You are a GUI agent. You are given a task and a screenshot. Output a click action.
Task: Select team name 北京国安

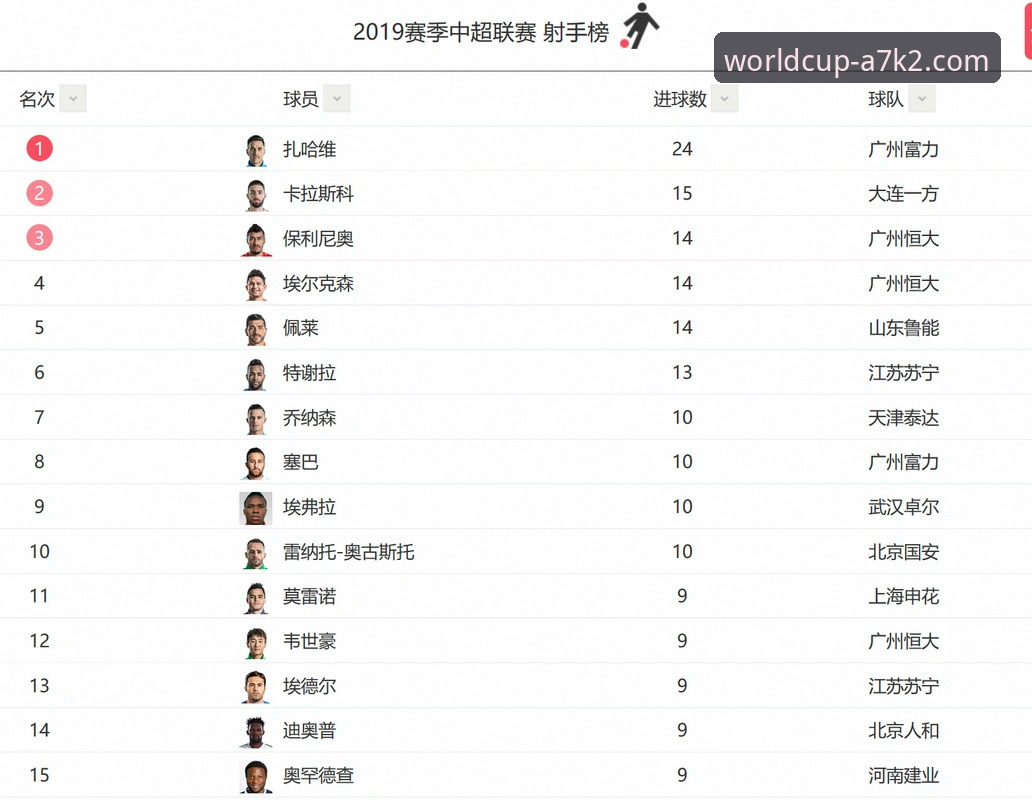coord(904,552)
